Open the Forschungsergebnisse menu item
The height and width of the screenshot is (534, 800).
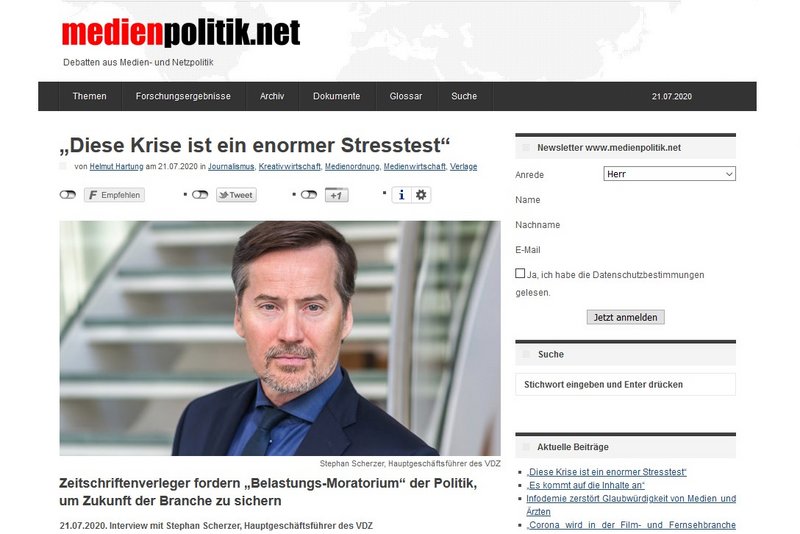pos(183,96)
